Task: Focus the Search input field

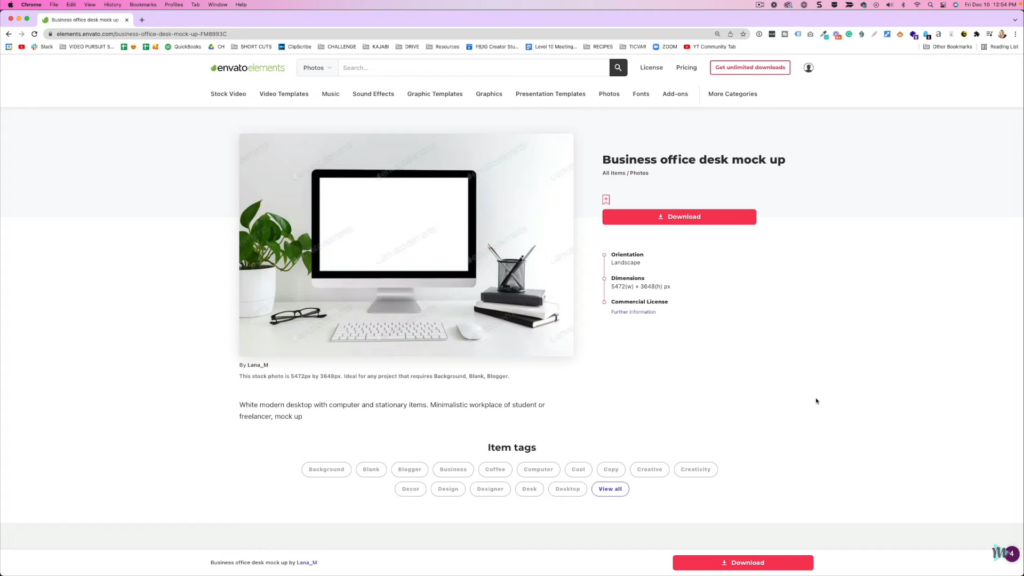Action: [x=473, y=68]
